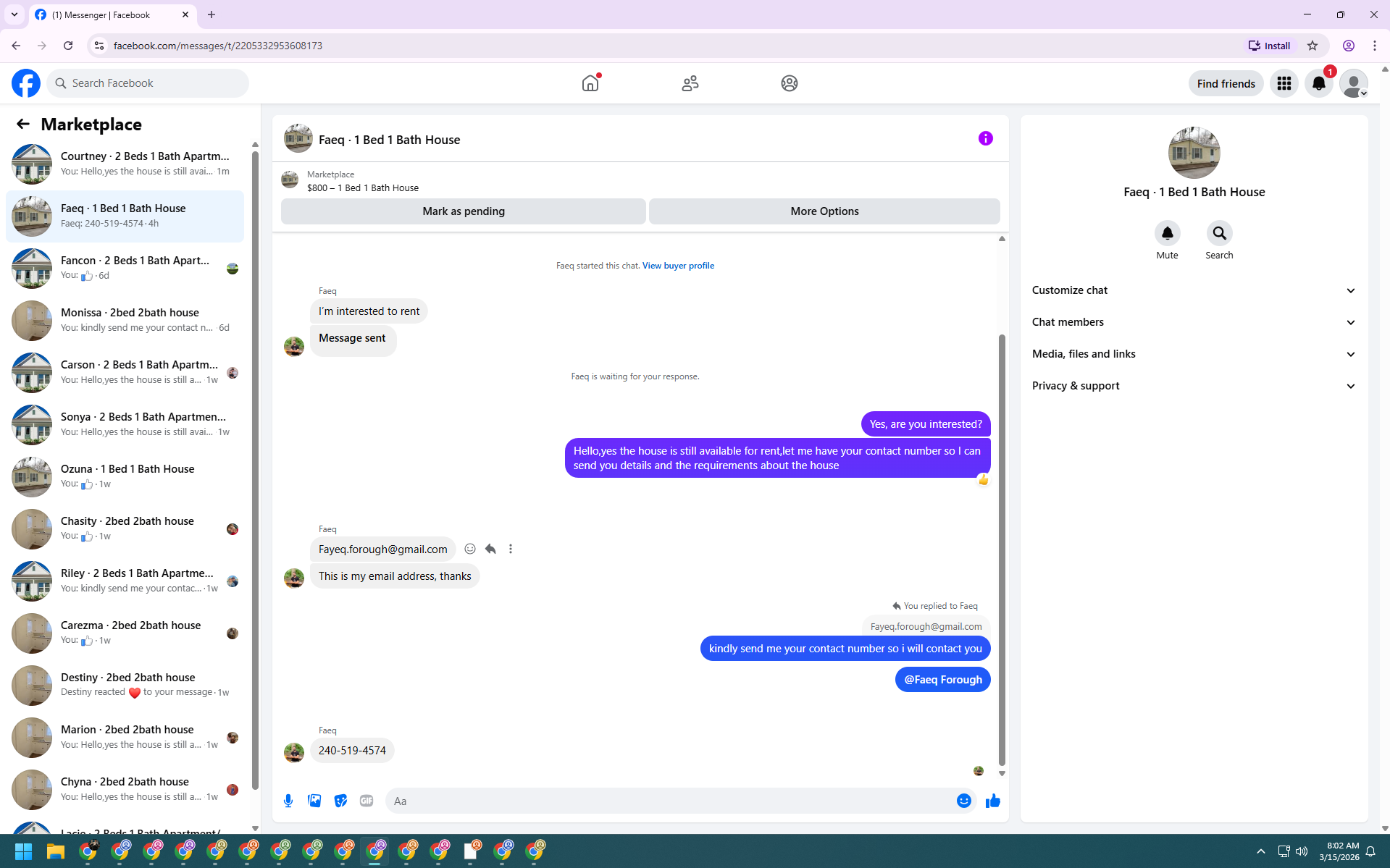
Task: Record a voice clip microphone icon
Action: coord(288,801)
